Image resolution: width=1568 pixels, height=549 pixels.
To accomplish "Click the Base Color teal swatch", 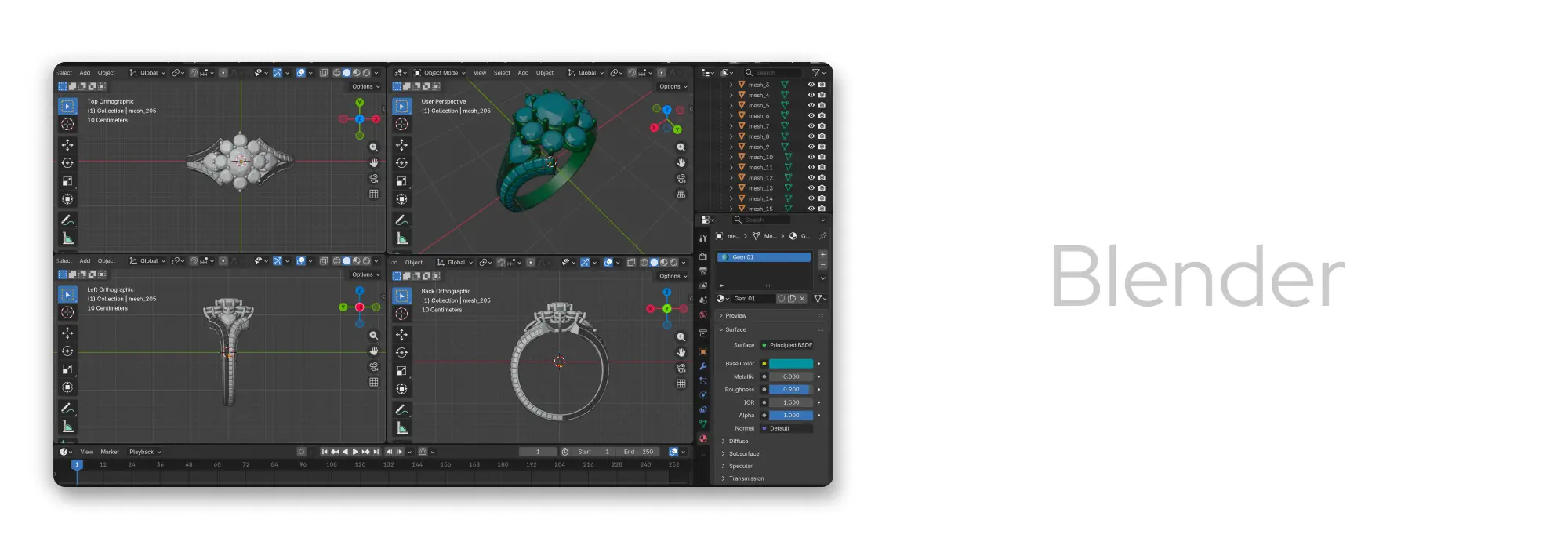I will tap(791, 364).
